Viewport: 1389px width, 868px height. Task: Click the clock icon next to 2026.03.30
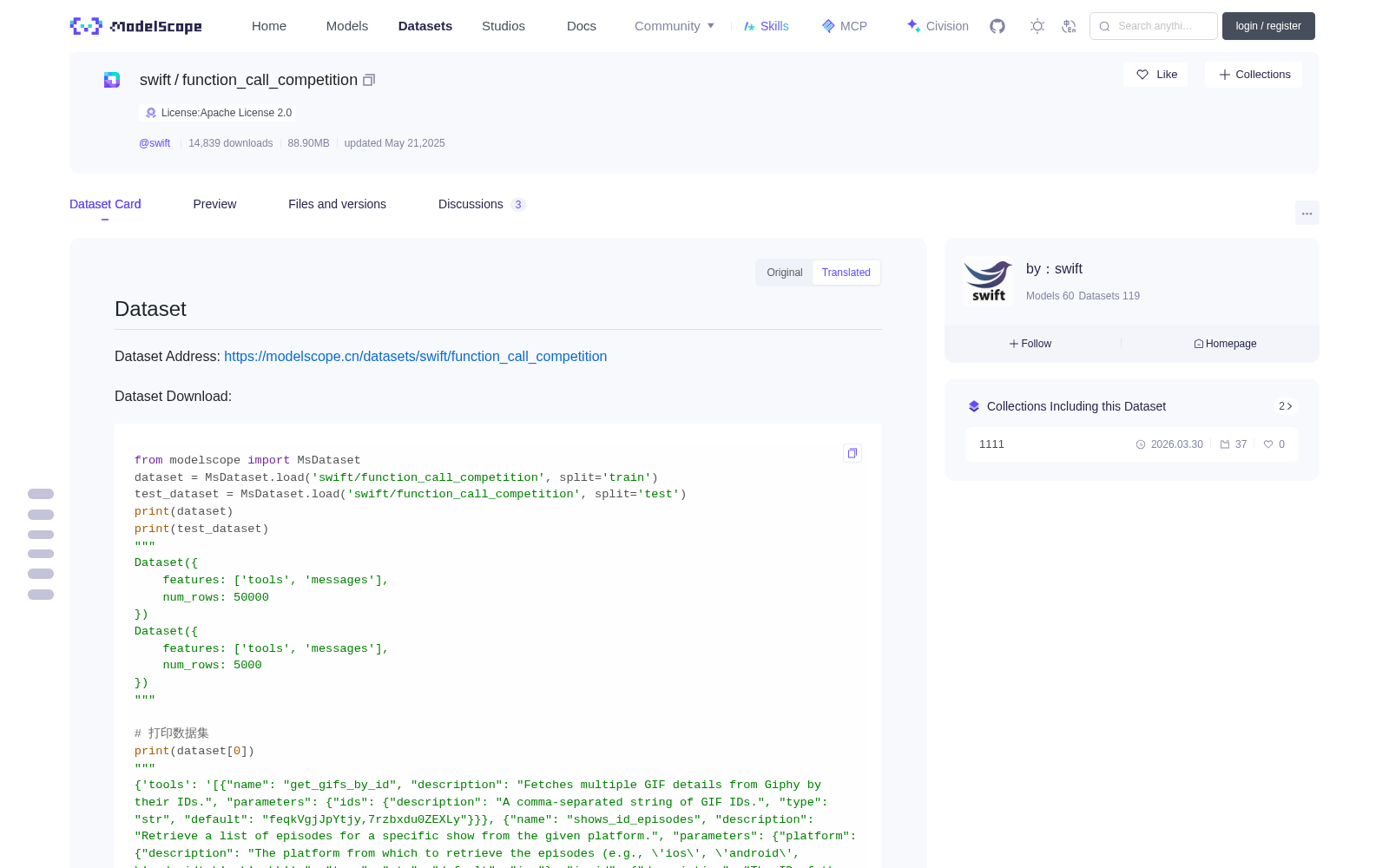point(1141,444)
